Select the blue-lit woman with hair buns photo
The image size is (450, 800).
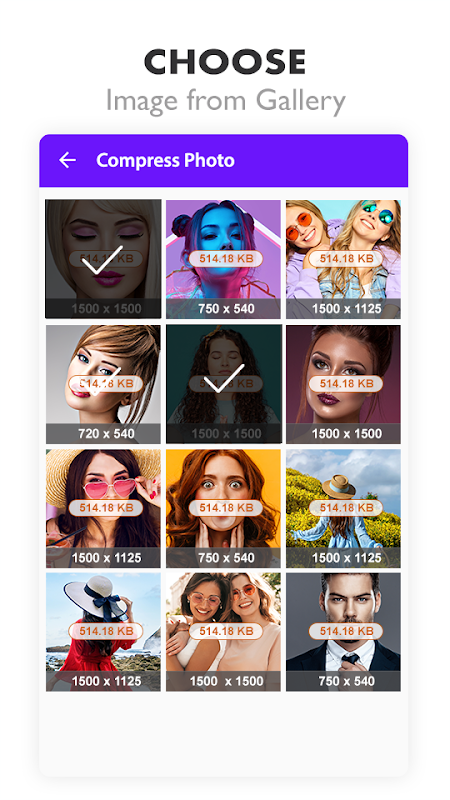223,259
